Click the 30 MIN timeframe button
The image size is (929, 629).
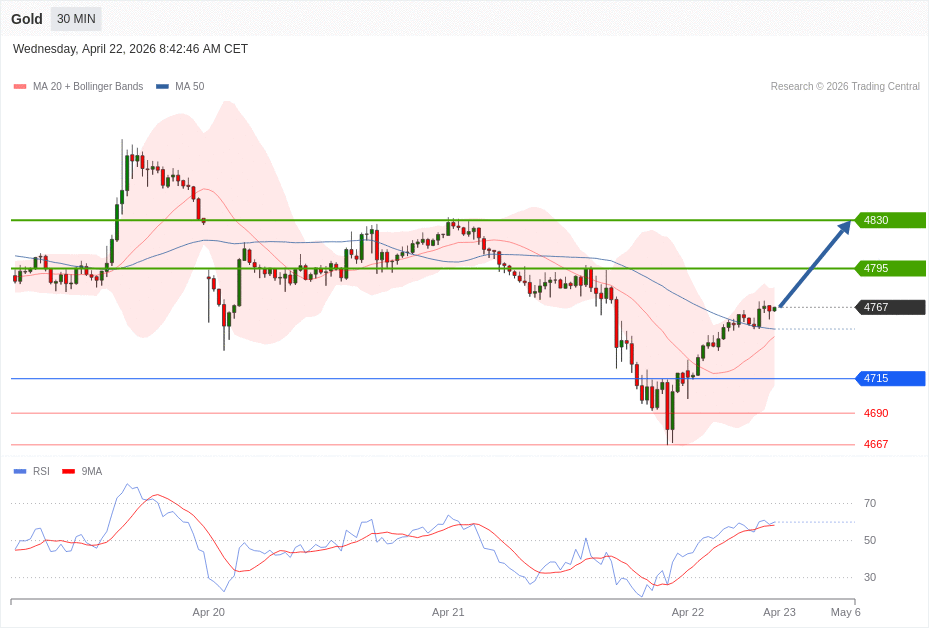76,19
